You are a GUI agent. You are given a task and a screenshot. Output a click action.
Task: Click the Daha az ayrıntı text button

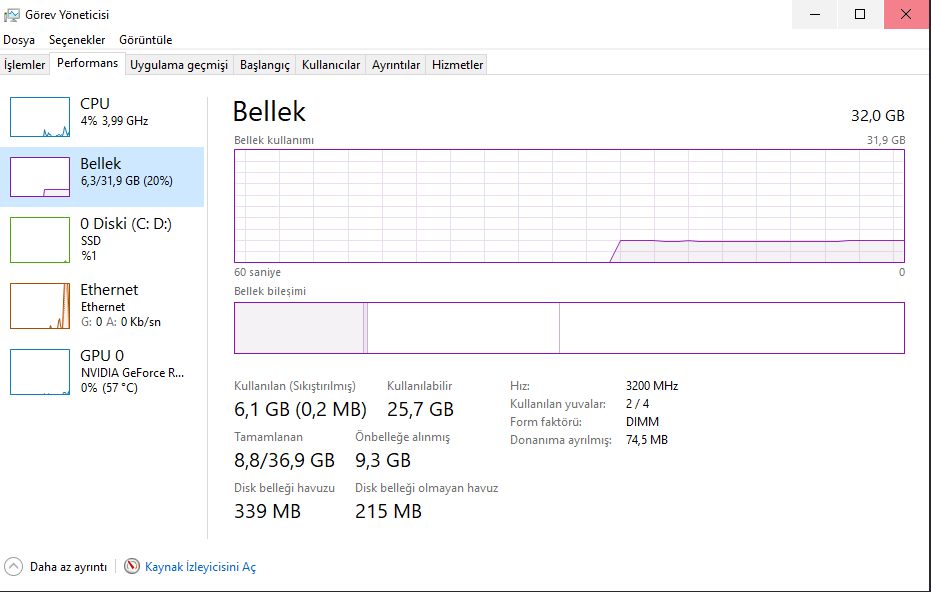[68, 567]
